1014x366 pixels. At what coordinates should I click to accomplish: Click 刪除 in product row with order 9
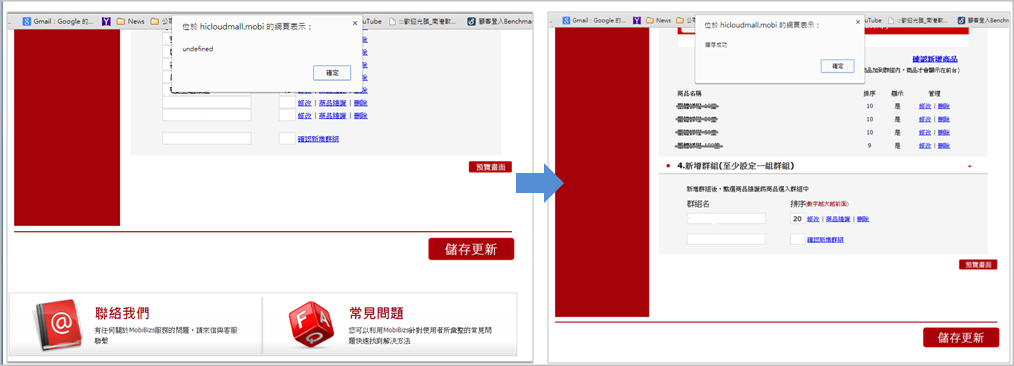(944, 146)
